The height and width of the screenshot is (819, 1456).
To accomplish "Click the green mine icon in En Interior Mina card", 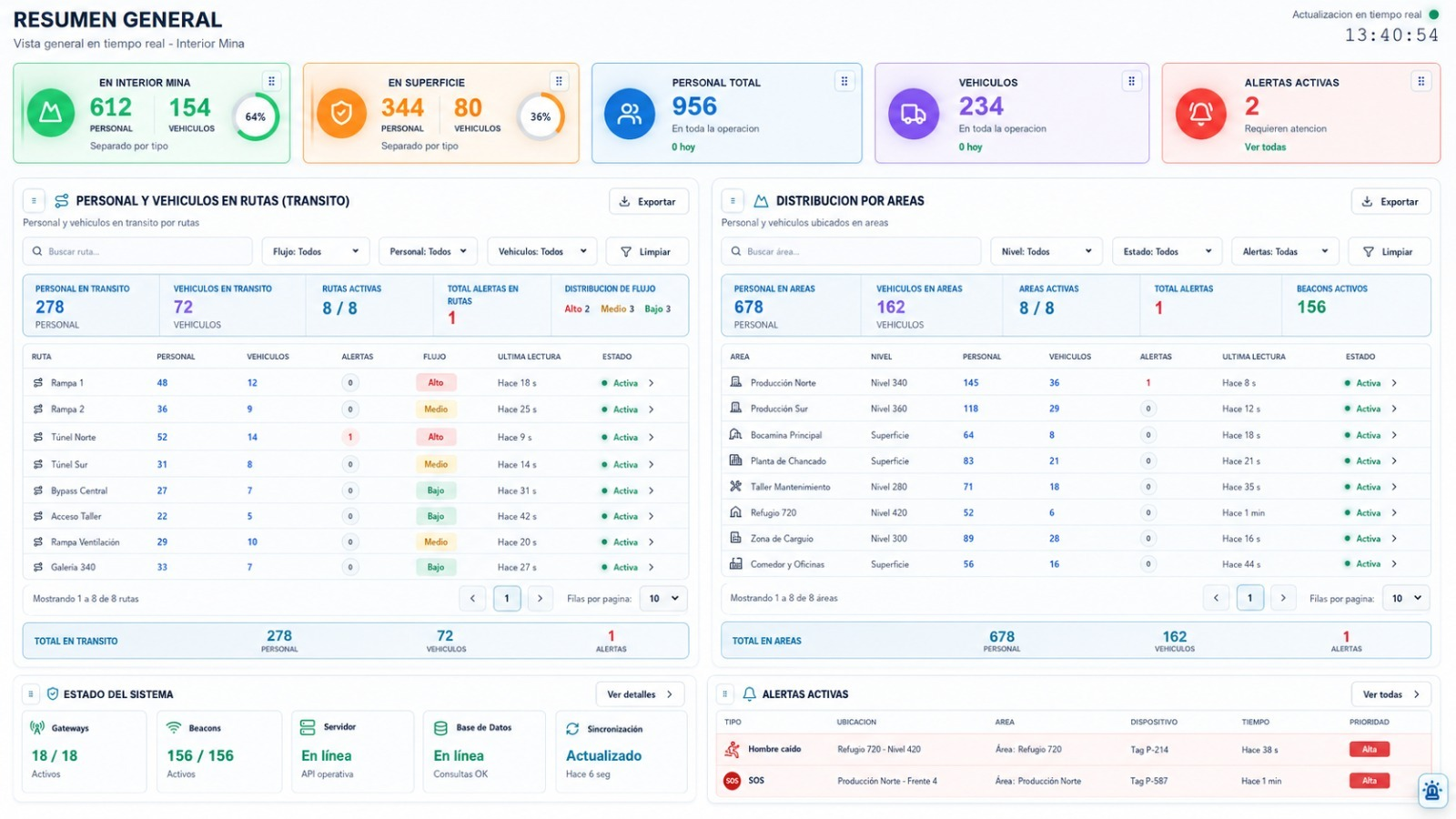I will 51,114.
